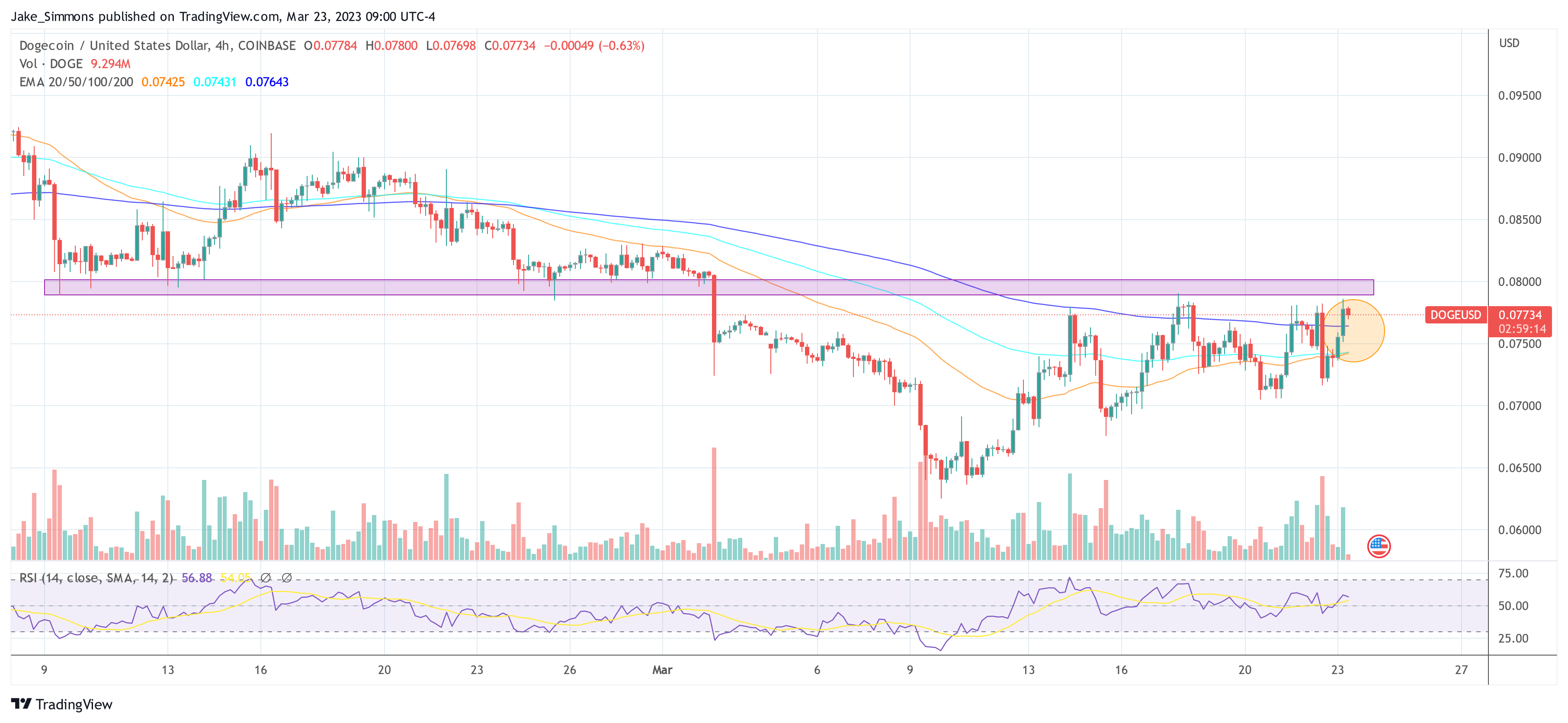Viewport: 1568px width, 723px height.
Task: Click the tall red volume bar near March 2
Action: coord(714,504)
